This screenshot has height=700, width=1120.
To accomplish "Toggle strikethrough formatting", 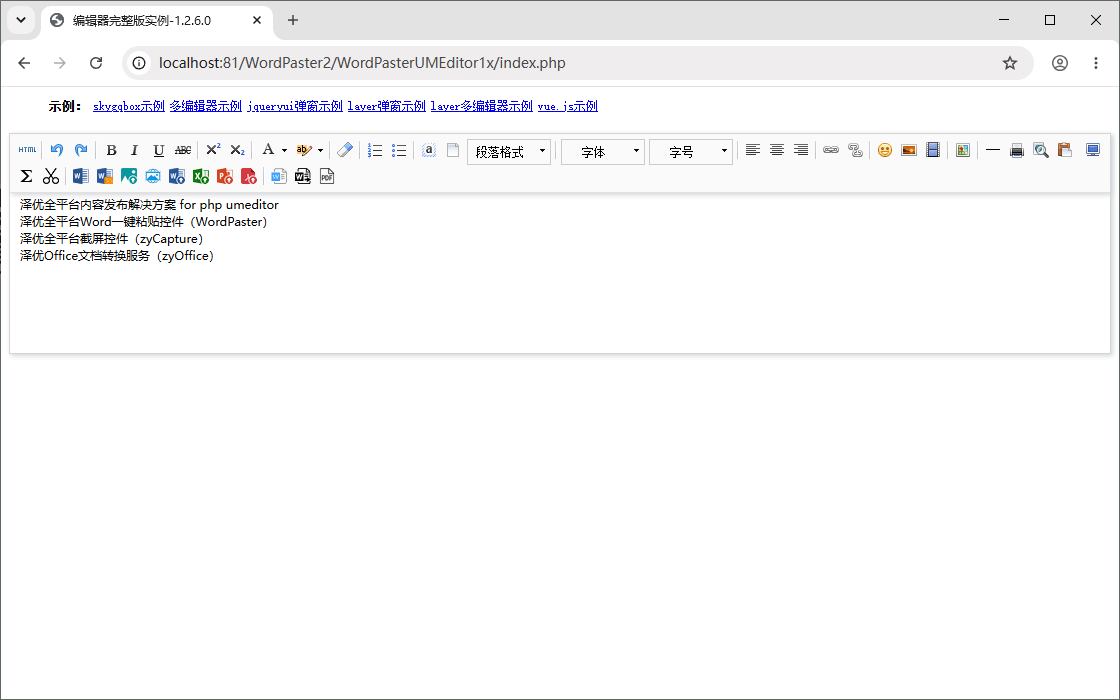I will [x=183, y=150].
